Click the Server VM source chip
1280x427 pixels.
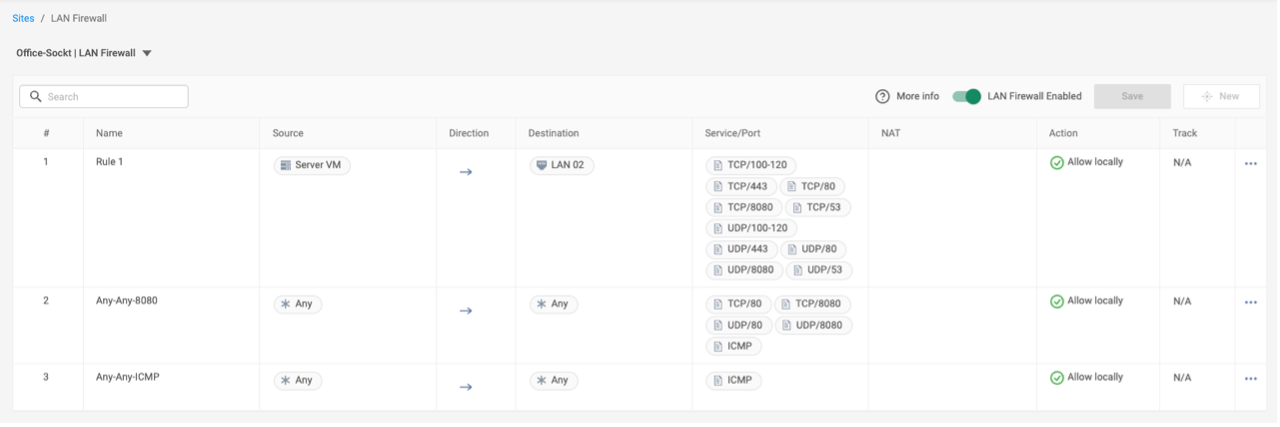pyautogui.click(x=312, y=165)
